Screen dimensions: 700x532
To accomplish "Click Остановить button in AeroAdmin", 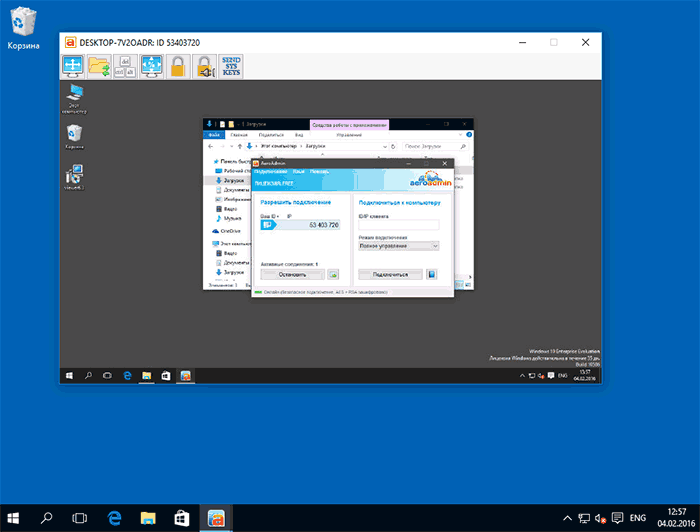I will tap(292, 274).
